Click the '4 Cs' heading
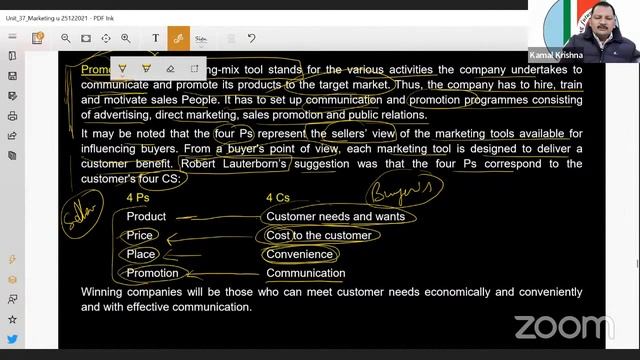640x360 pixels. 278,198
